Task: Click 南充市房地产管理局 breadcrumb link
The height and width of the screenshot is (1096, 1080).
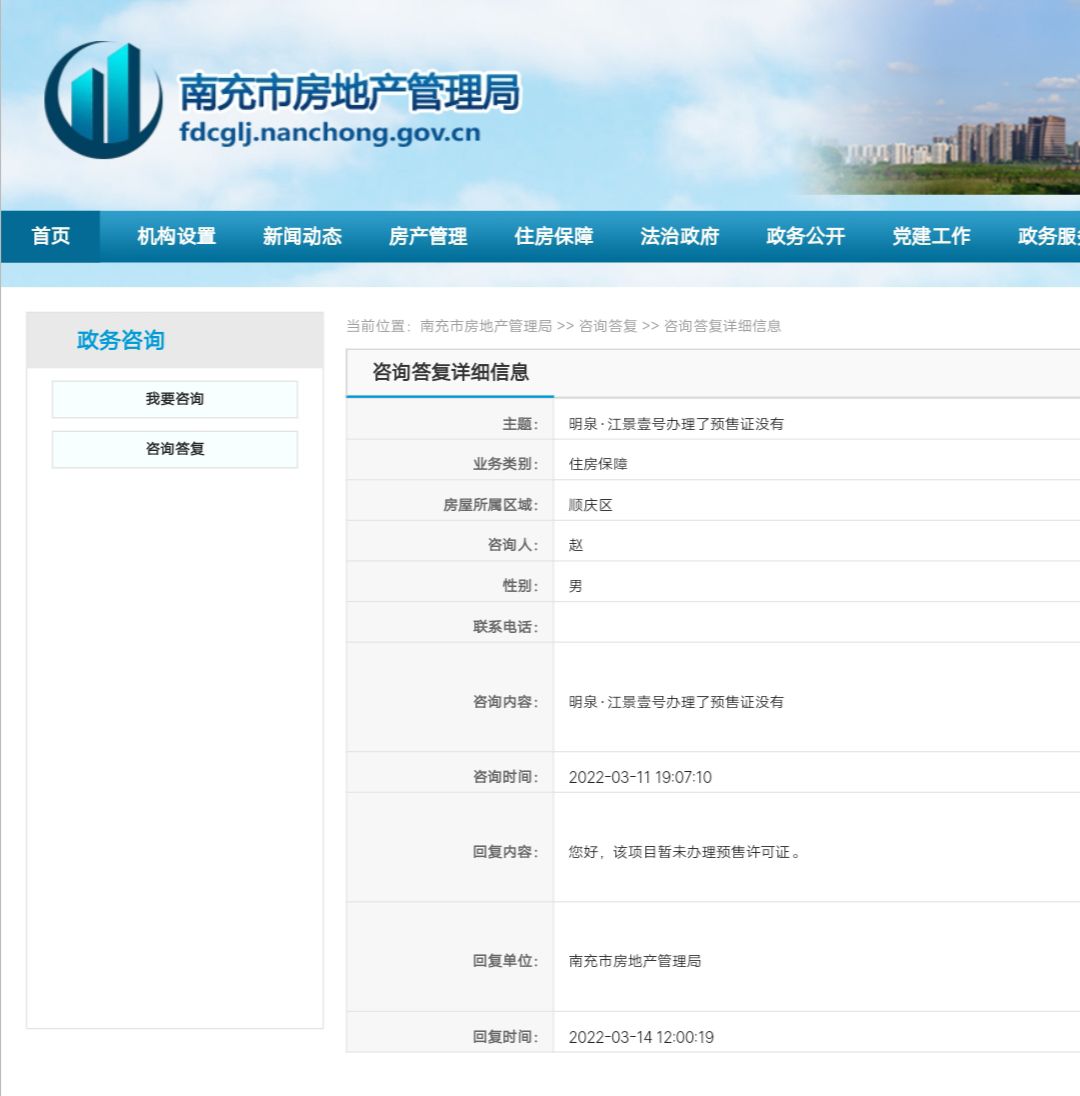Action: click(486, 326)
